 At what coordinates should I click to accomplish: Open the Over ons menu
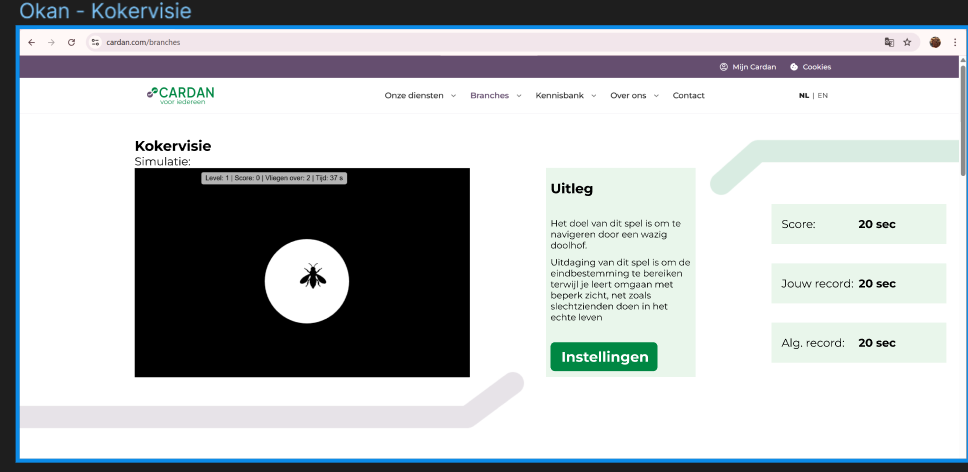tap(635, 96)
